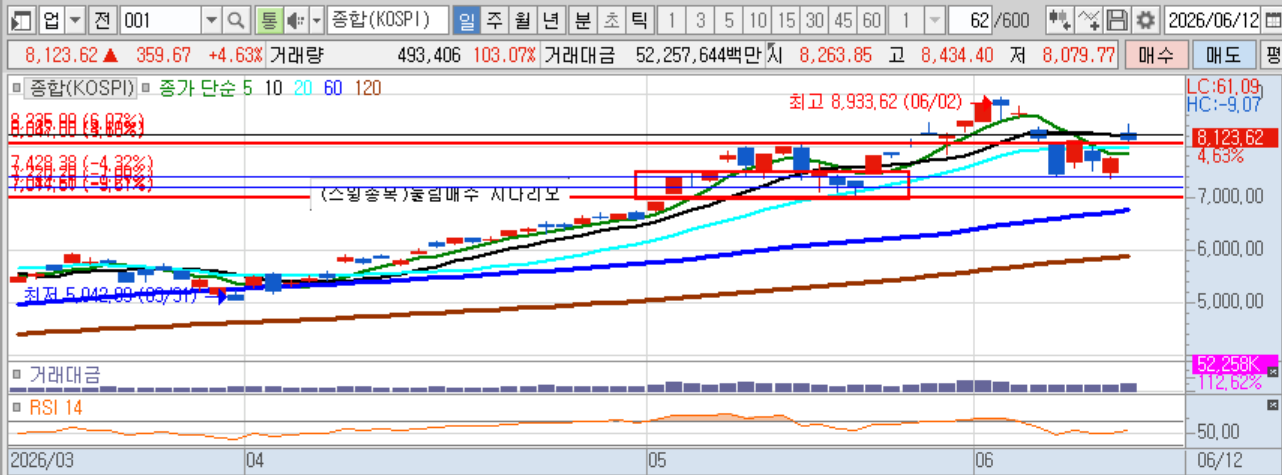Choose the 60 interval button
The height and width of the screenshot is (475, 1282).
[x=873, y=20]
